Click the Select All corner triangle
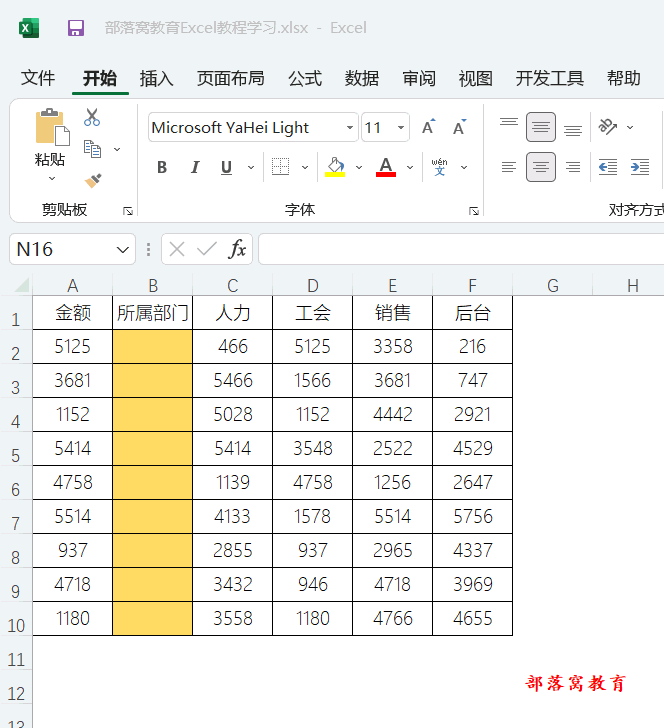Image resolution: width=664 pixels, height=728 pixels. pos(22,285)
